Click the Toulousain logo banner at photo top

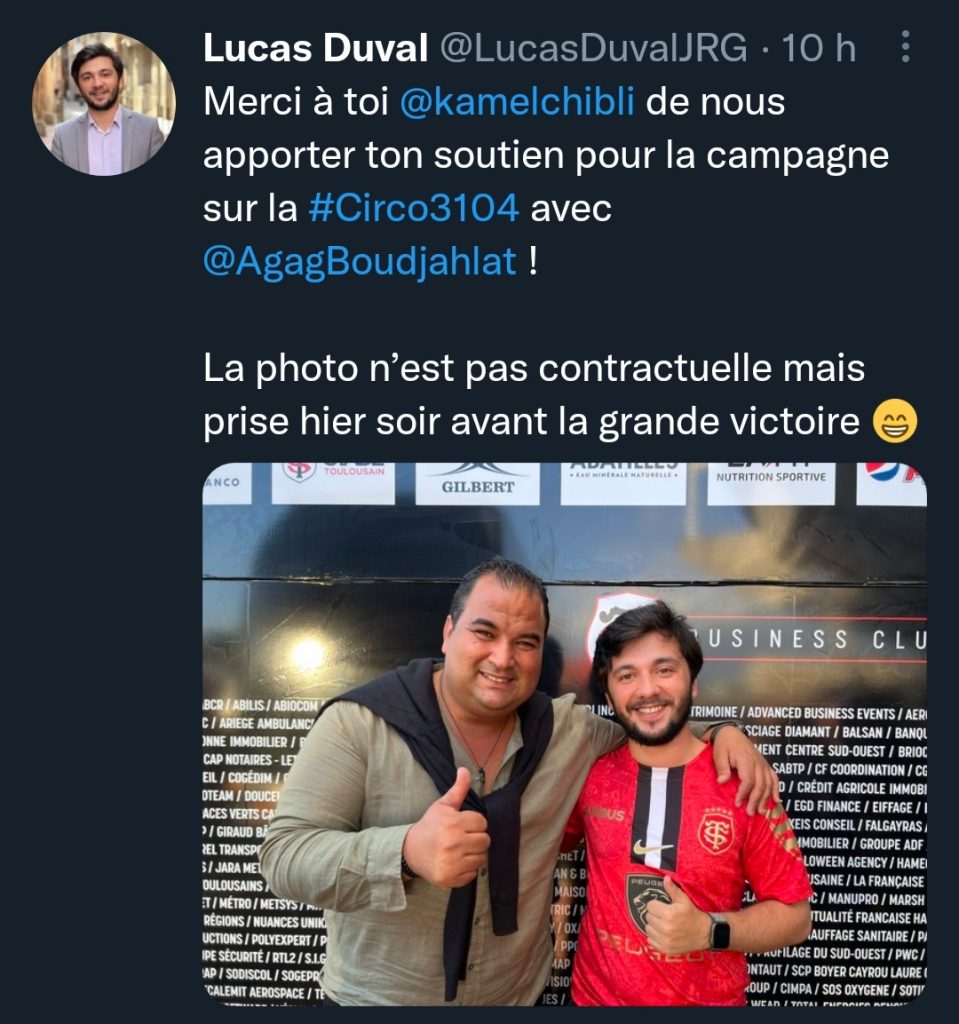point(333,482)
